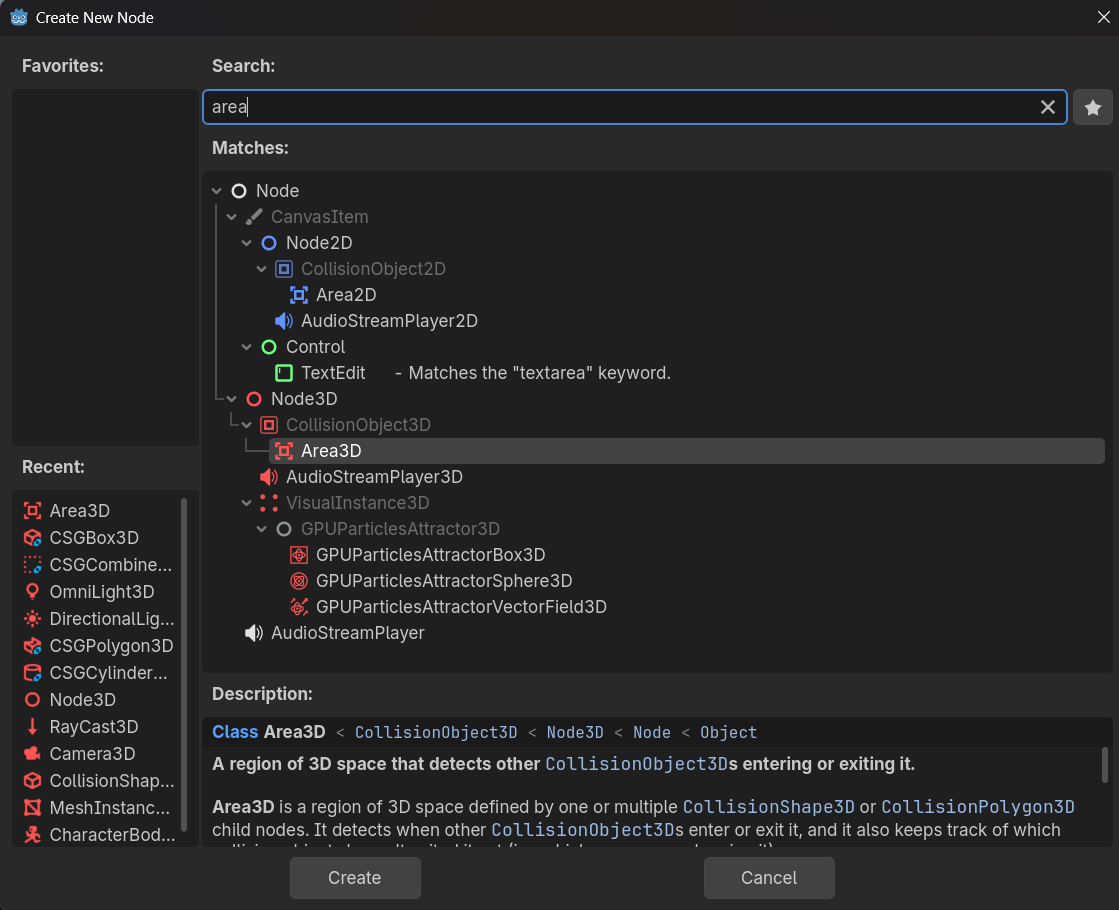The width and height of the screenshot is (1119, 910).
Task: Click the TextEdit node icon
Action: [283, 373]
